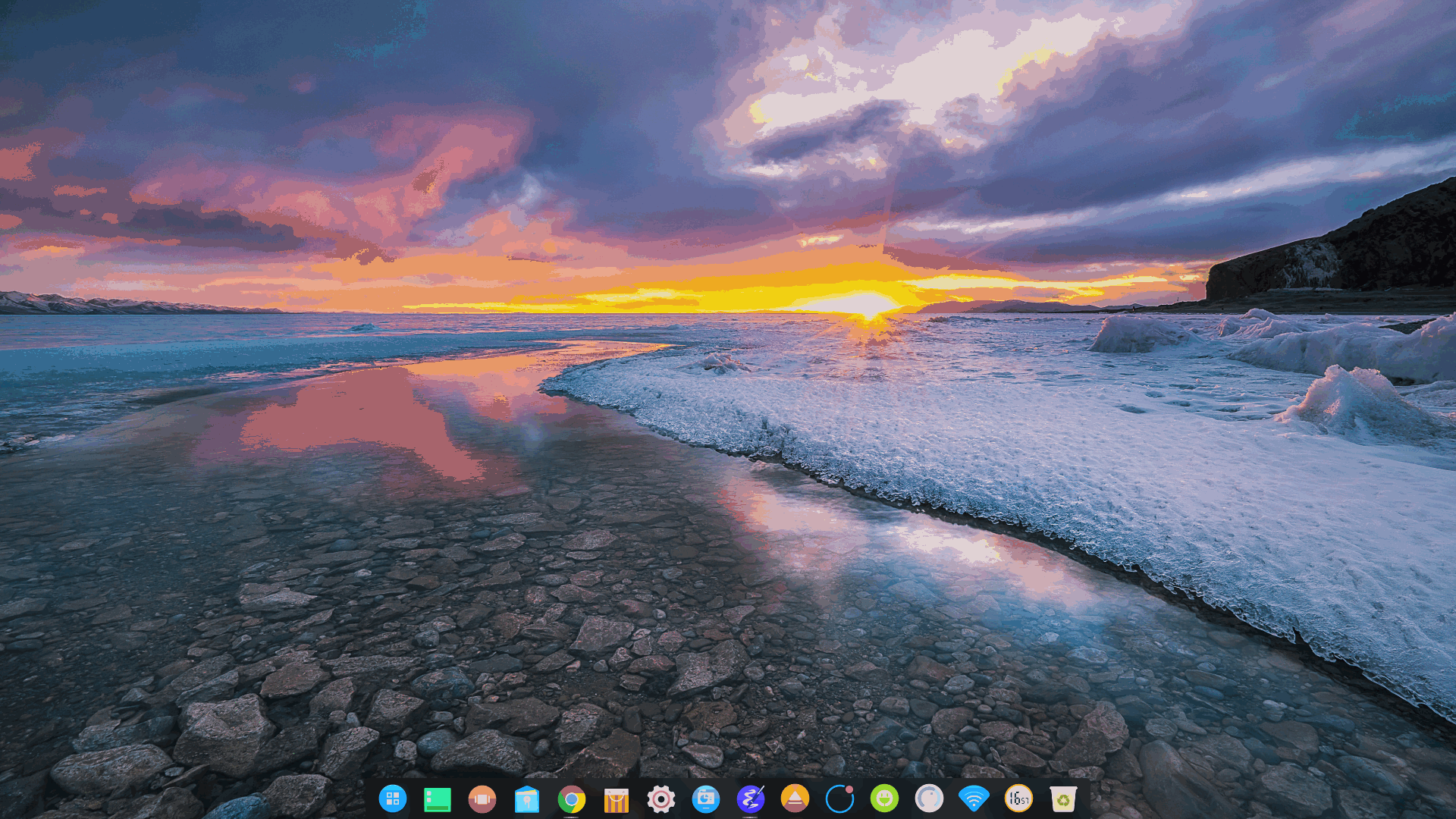The image size is (1456, 819).
Task: Click empty dock padding right of Trash
Action: tap(1085, 800)
